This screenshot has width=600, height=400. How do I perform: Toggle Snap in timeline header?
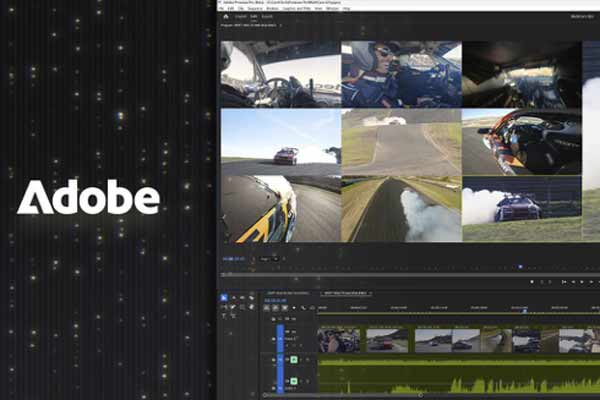click(x=276, y=308)
